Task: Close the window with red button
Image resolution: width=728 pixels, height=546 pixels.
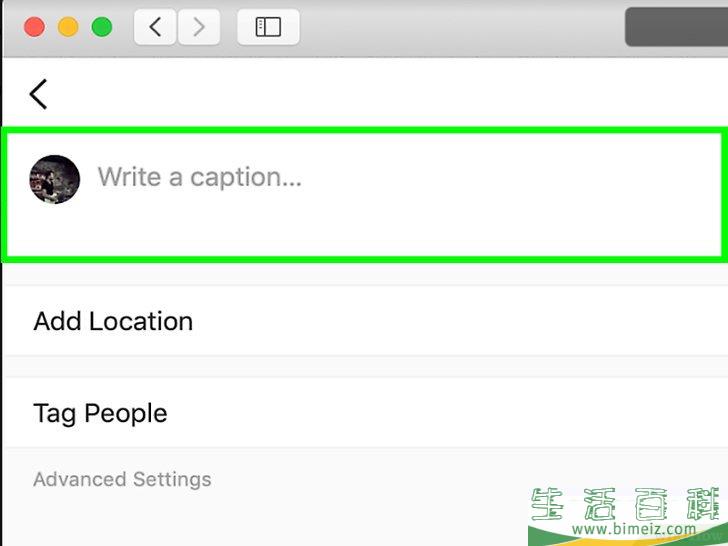Action: pyautogui.click(x=34, y=27)
